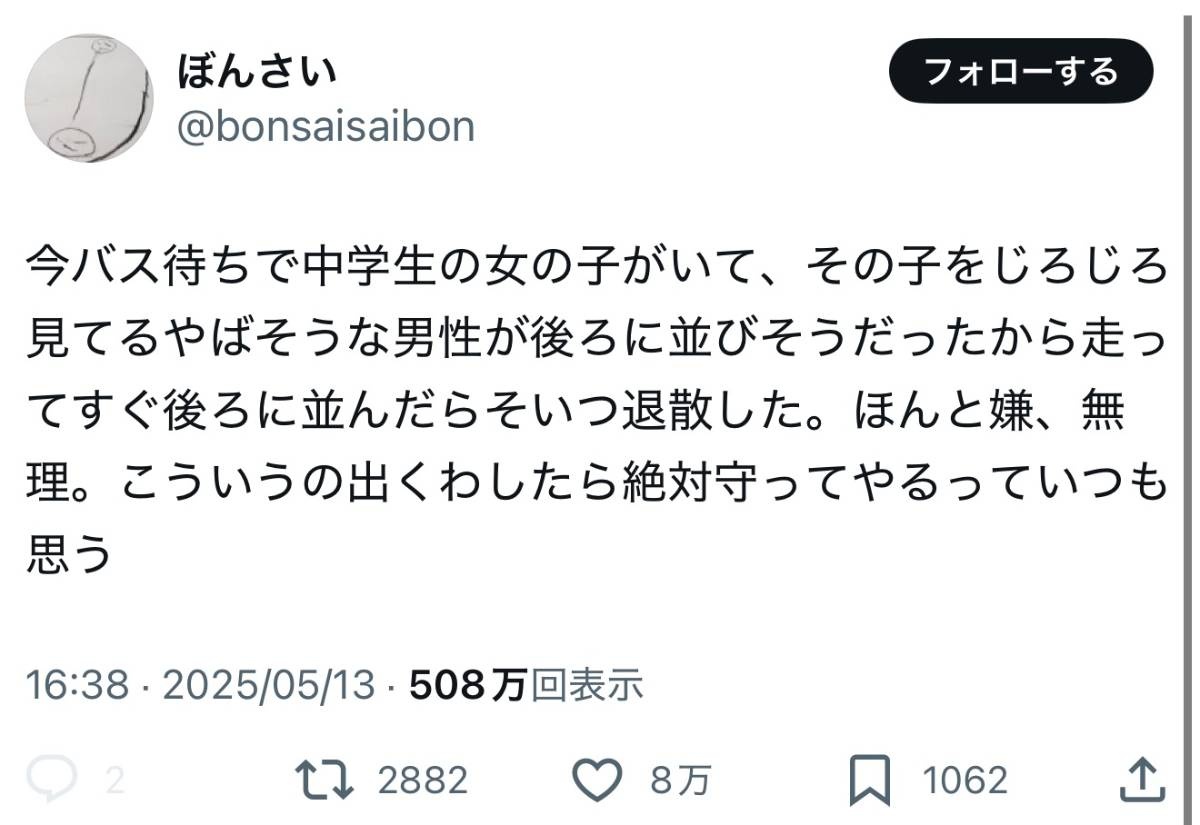Bookmark the post with bookmark icon

[x=868, y=779]
